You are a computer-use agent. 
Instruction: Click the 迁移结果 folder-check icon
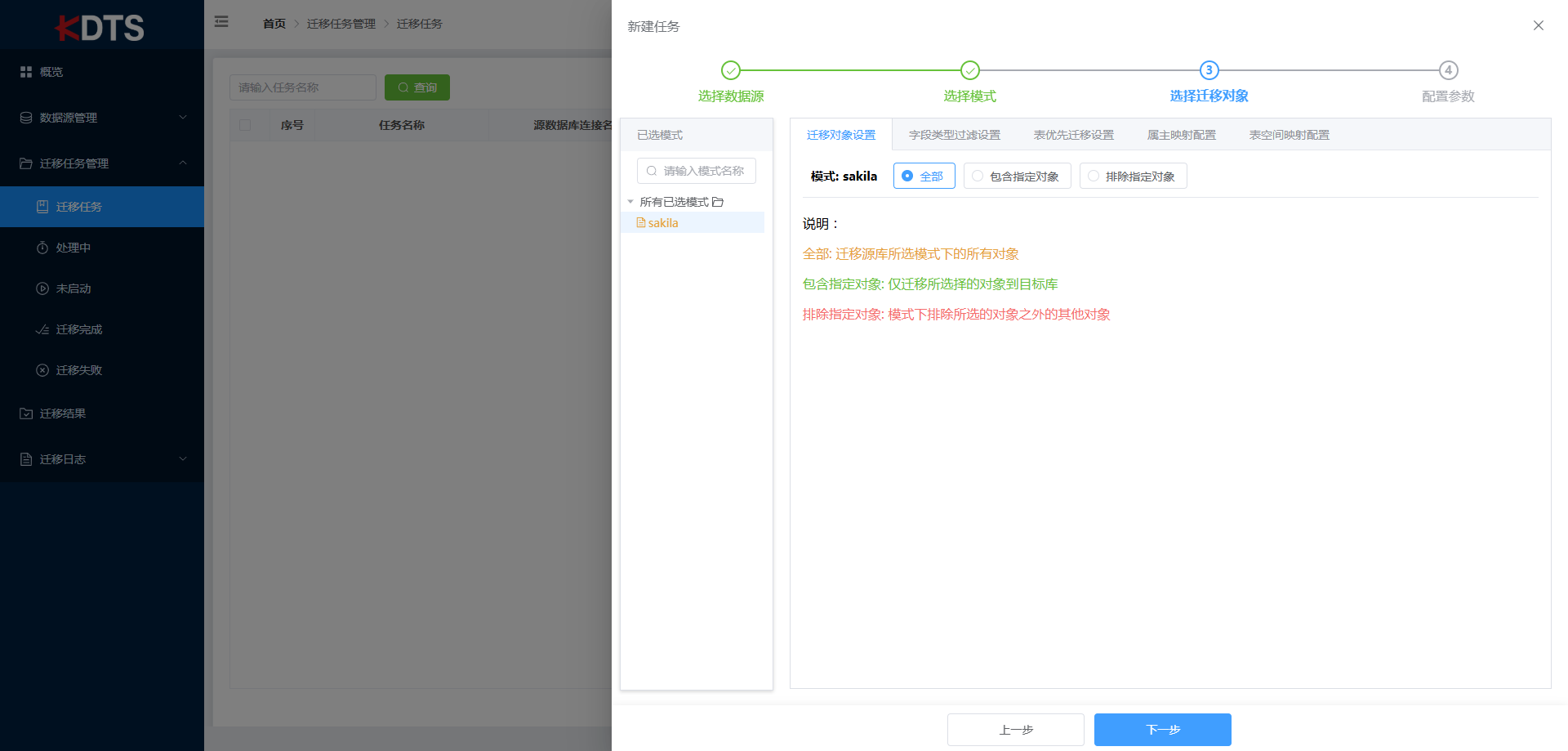point(26,413)
